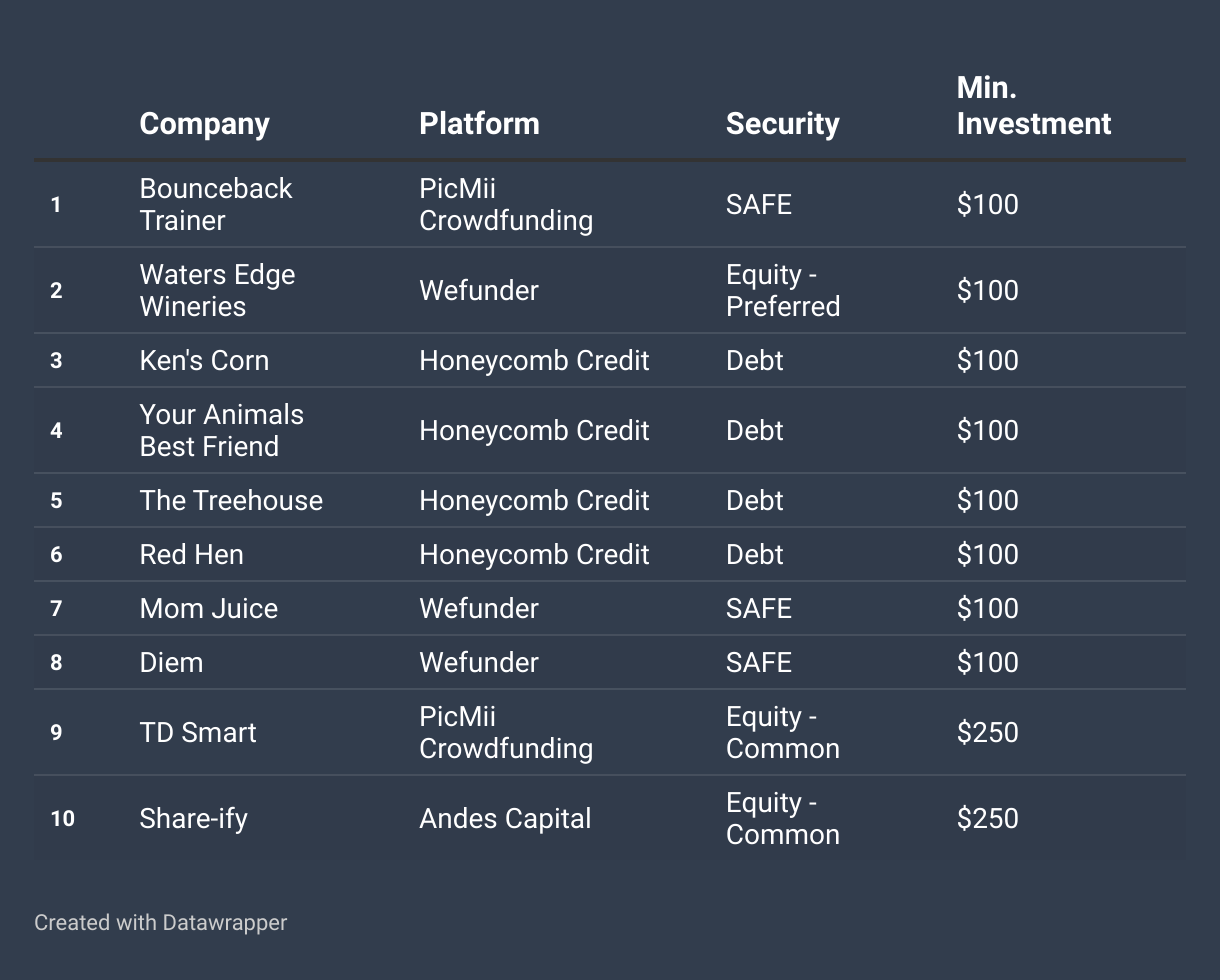Click the Min. Investment column header

[1034, 106]
